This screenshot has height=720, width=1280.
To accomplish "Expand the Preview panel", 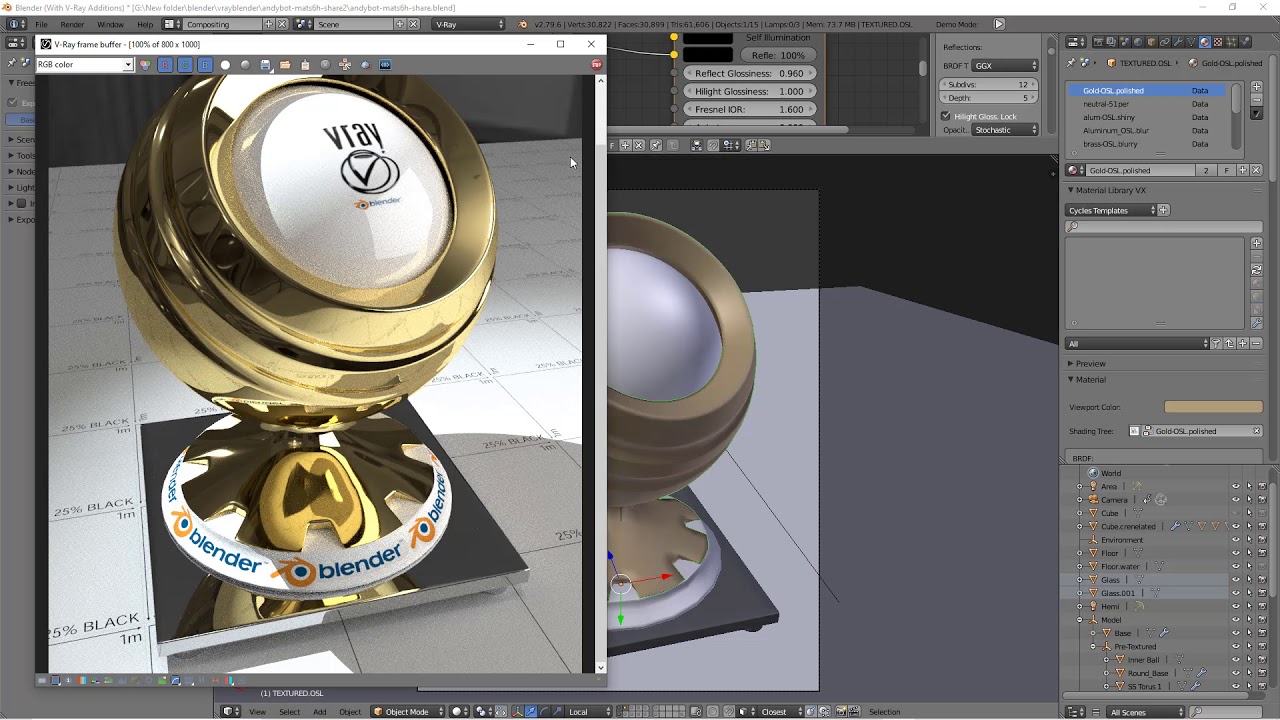I will point(1070,363).
